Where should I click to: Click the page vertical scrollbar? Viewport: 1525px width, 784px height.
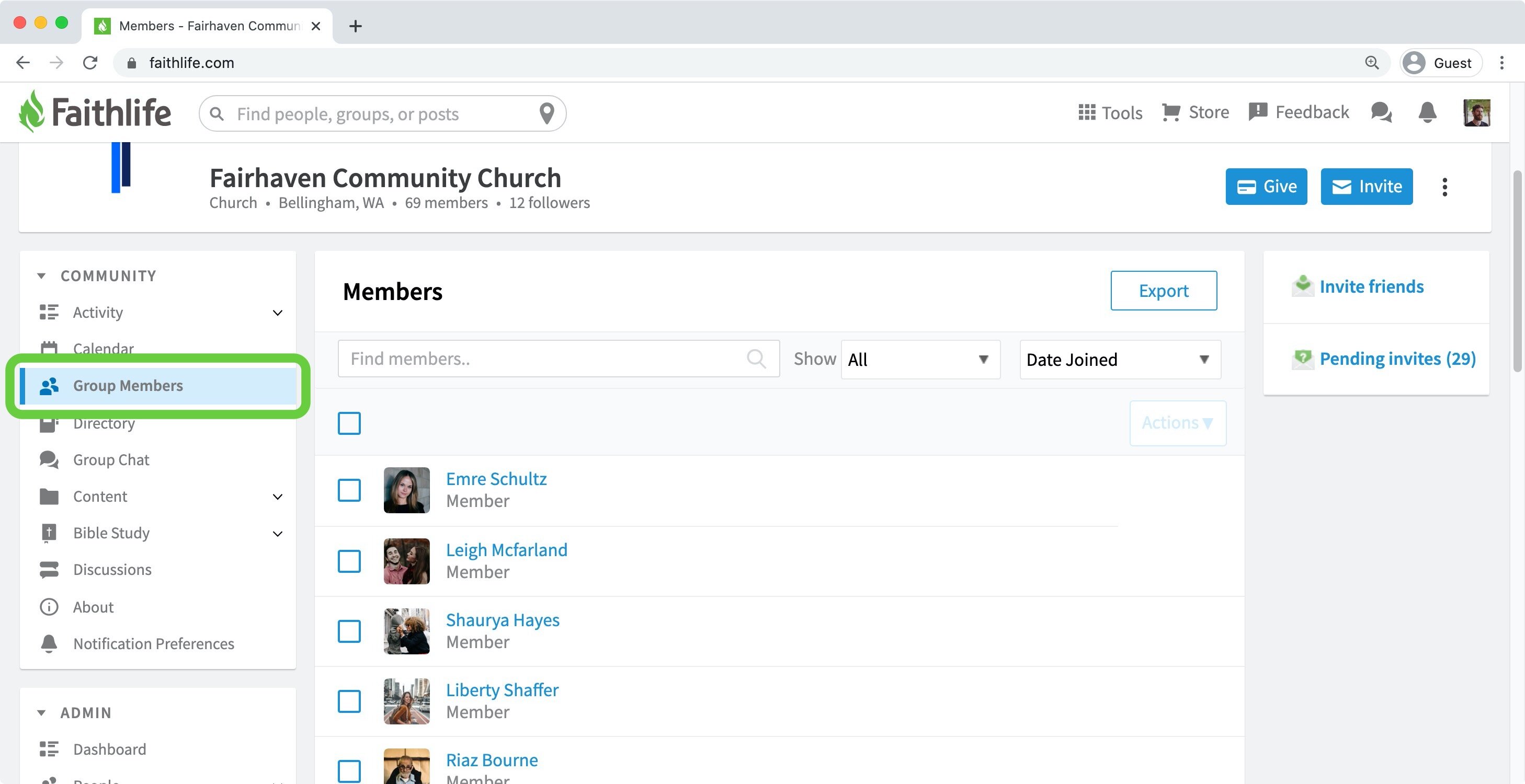[x=1517, y=272]
